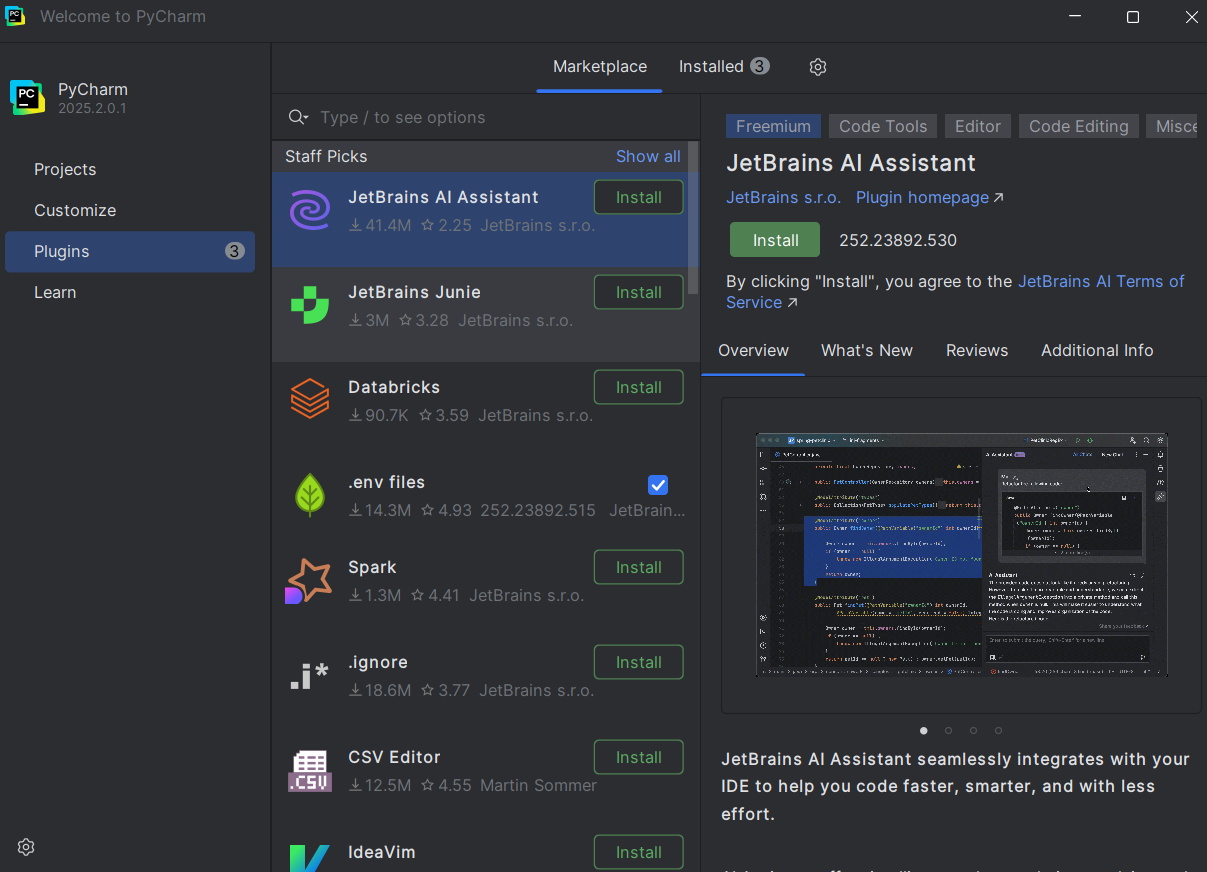This screenshot has height=872, width=1207.
Task: Click the PyCharm logo in sidebar
Action: 28,97
